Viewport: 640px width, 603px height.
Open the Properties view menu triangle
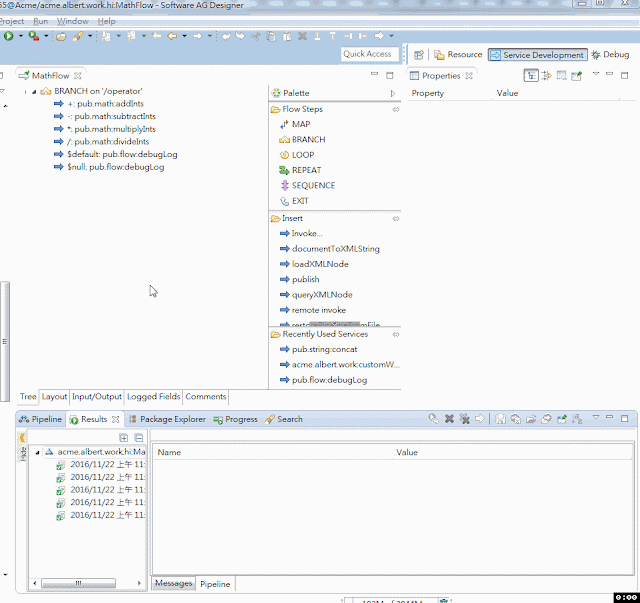click(x=596, y=74)
